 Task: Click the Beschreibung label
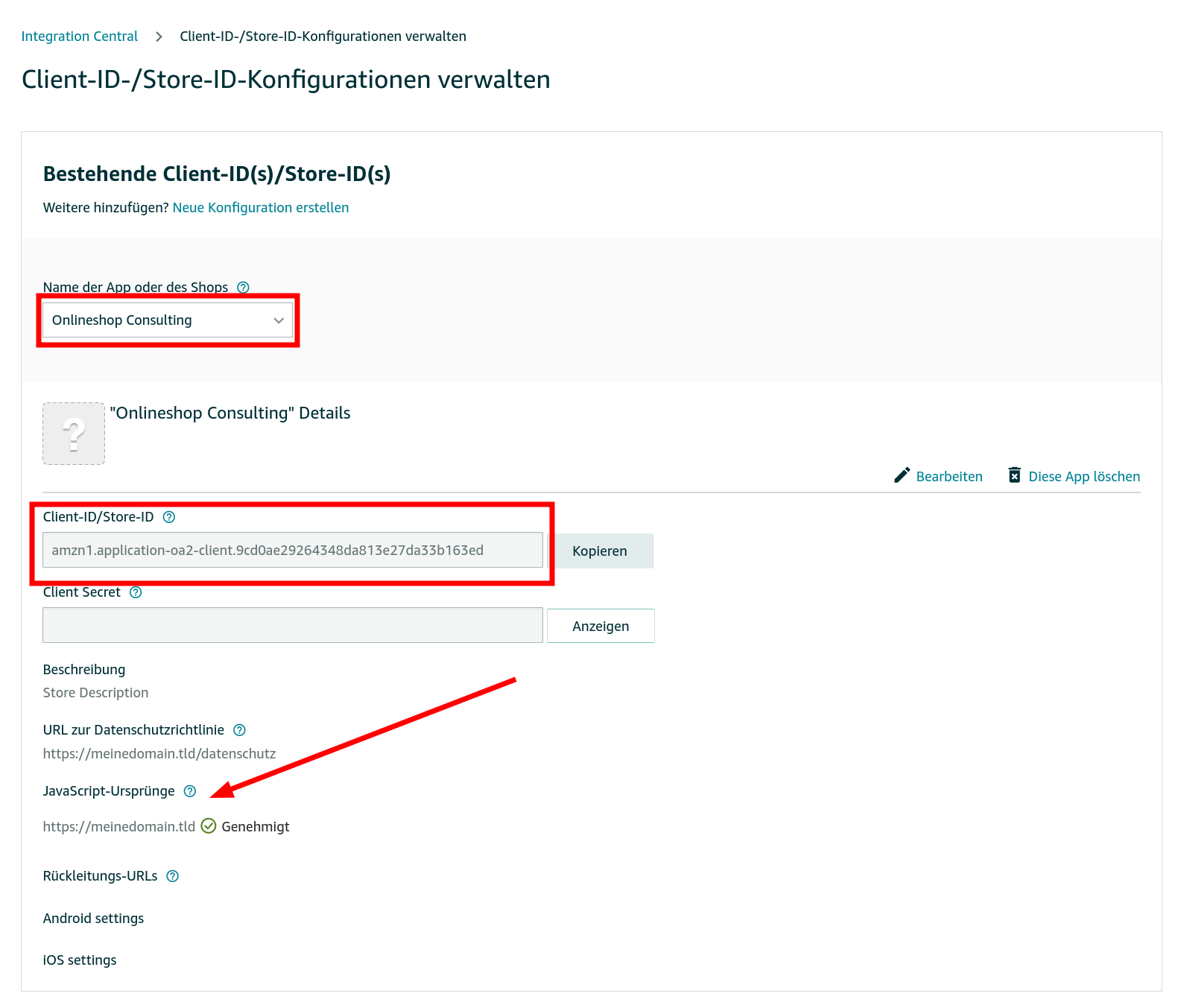[x=84, y=670]
